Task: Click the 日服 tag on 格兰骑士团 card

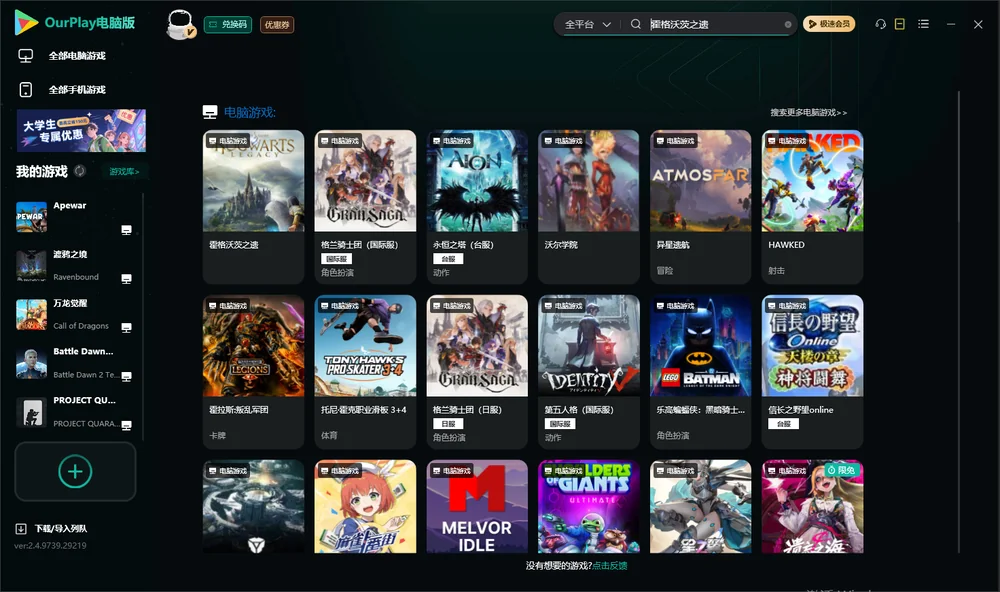Action: [448, 424]
